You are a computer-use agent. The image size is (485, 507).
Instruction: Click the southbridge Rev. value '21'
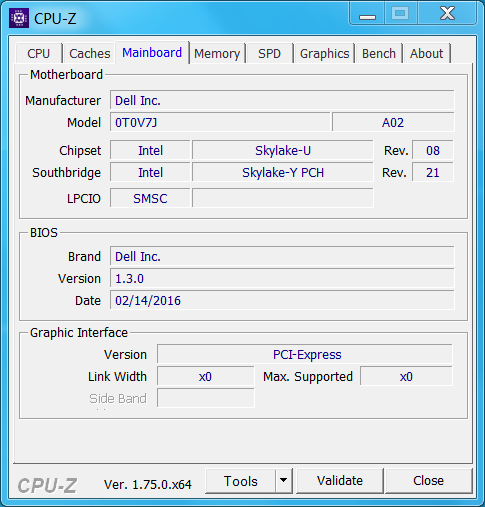coord(433,172)
